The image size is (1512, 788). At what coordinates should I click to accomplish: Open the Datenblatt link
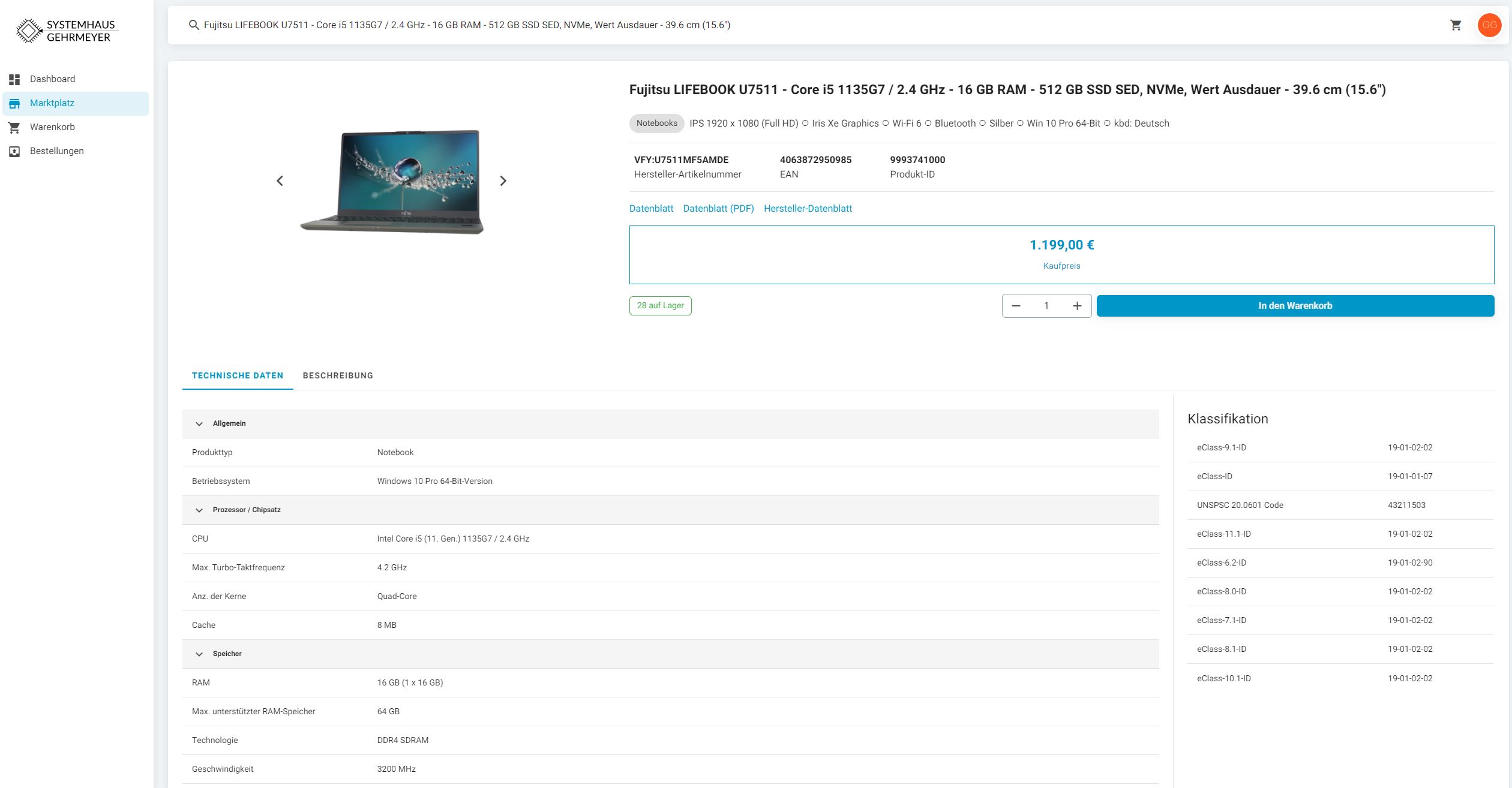click(x=651, y=209)
